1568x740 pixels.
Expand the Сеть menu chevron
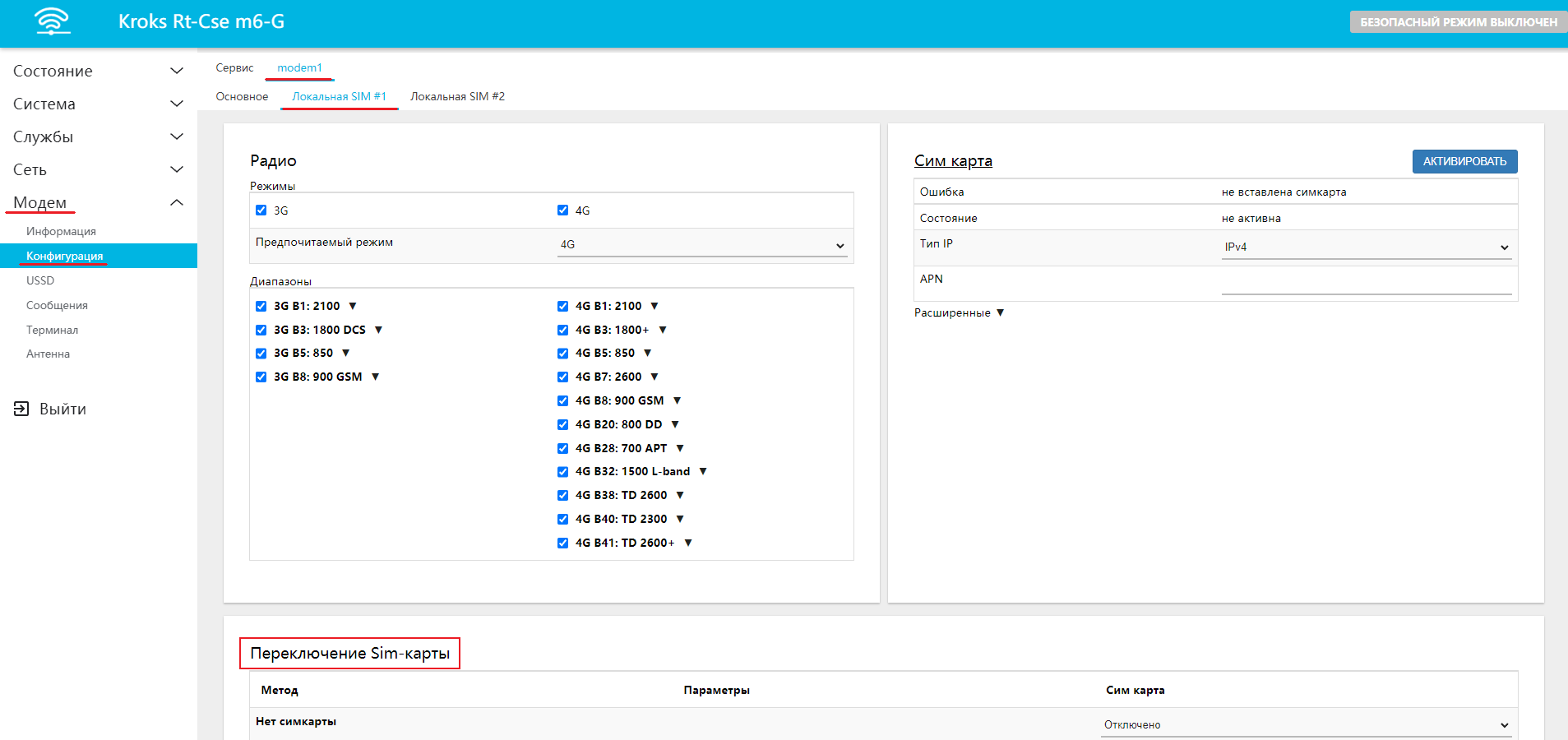[x=176, y=169]
